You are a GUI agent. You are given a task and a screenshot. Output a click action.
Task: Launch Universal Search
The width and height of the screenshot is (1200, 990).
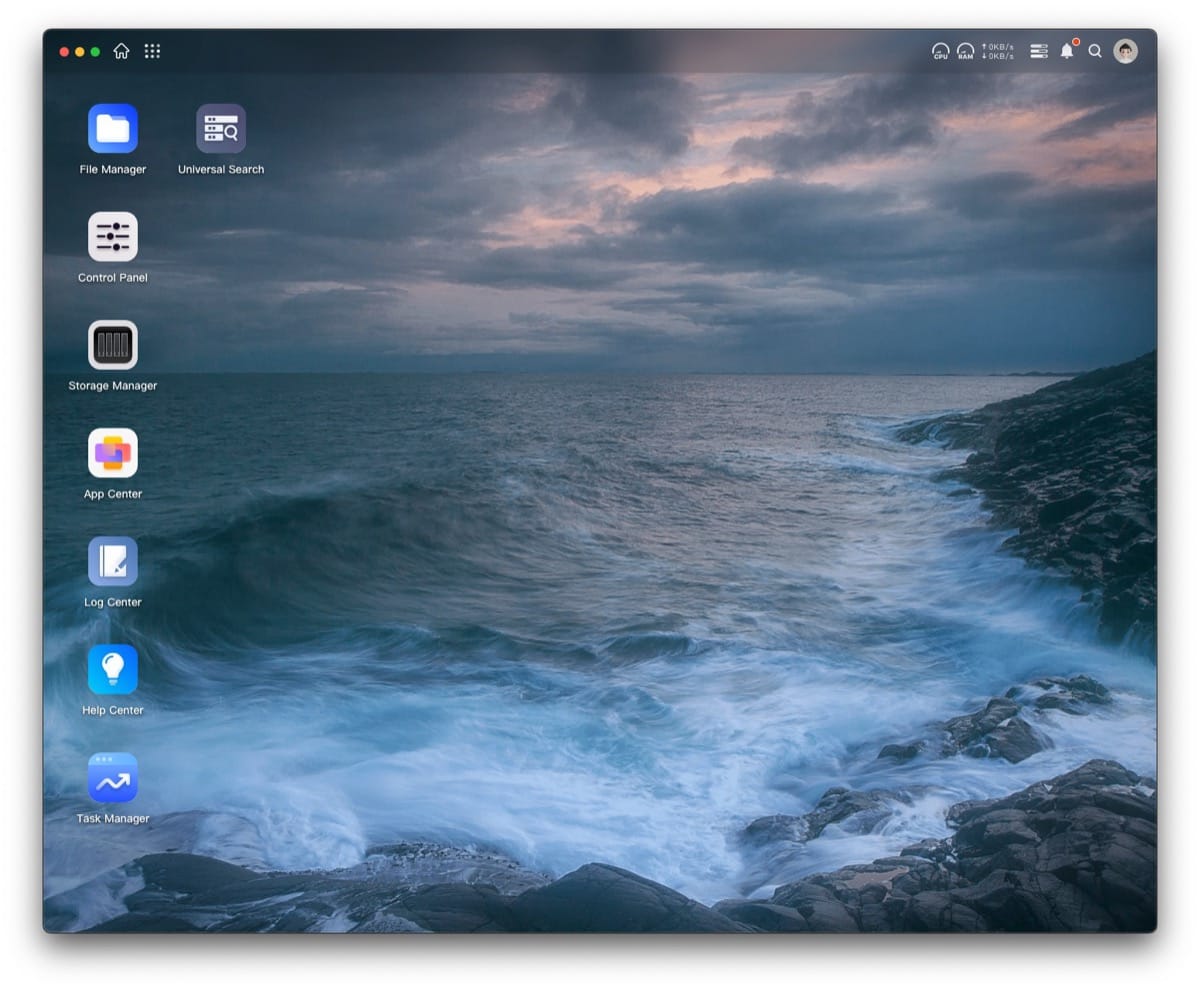(219, 128)
